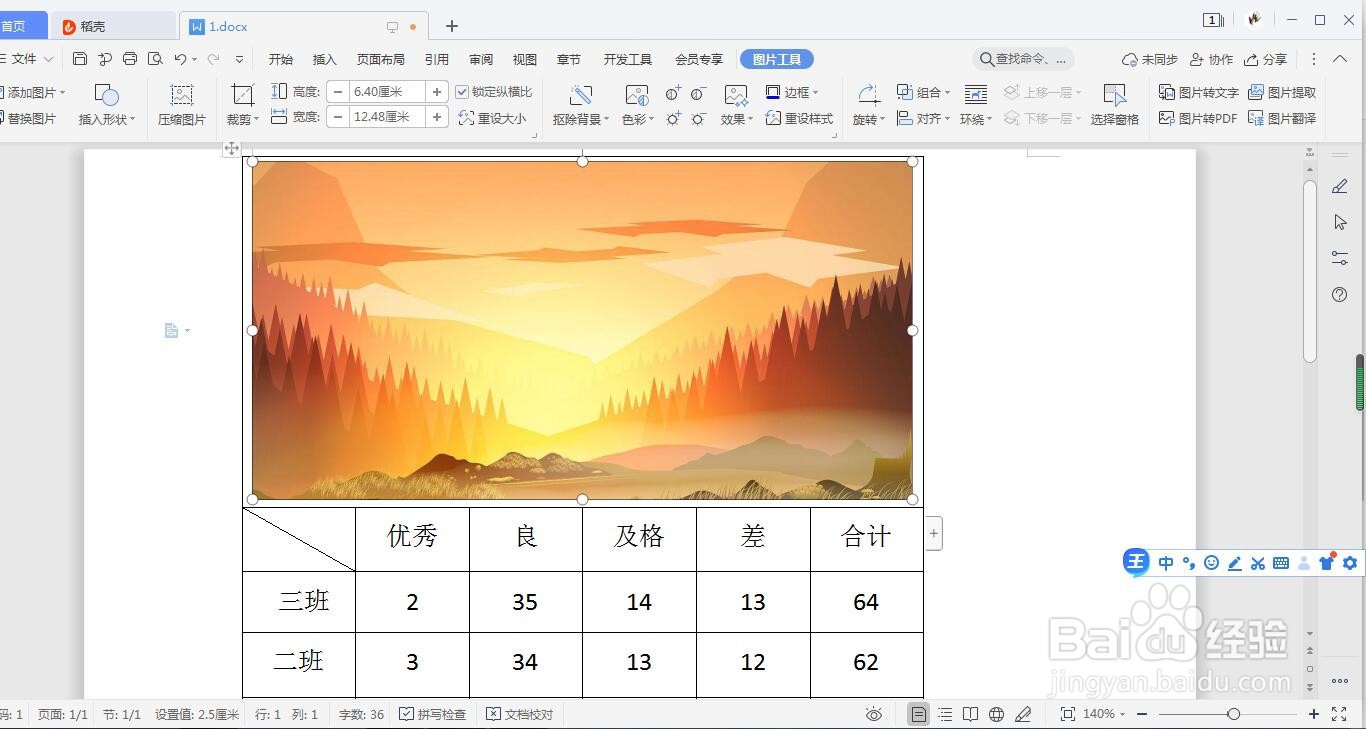Open the Page Layout (页面布局) tab
The width and height of the screenshot is (1366, 729).
[x=381, y=59]
